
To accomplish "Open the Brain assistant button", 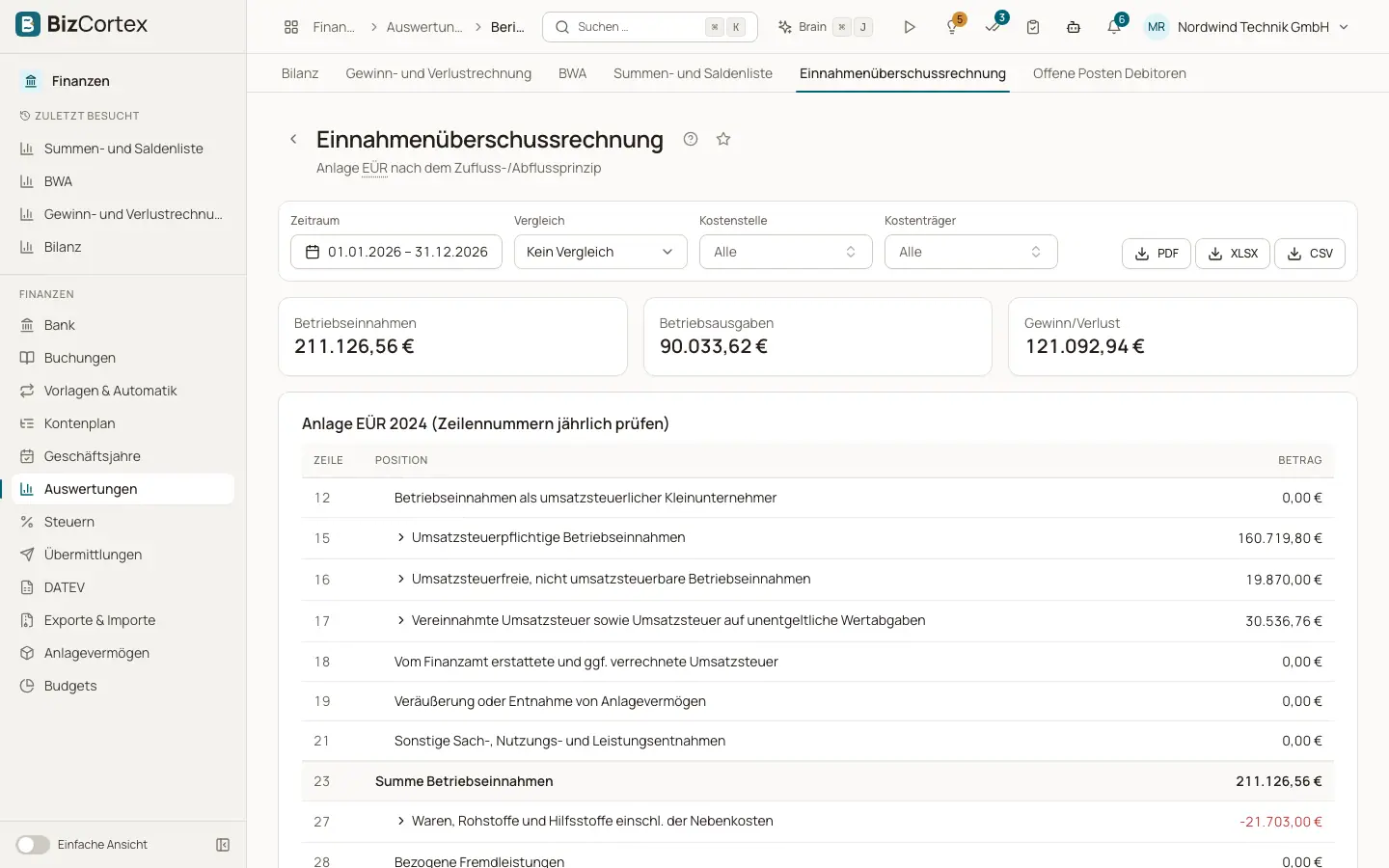I will tap(825, 27).
